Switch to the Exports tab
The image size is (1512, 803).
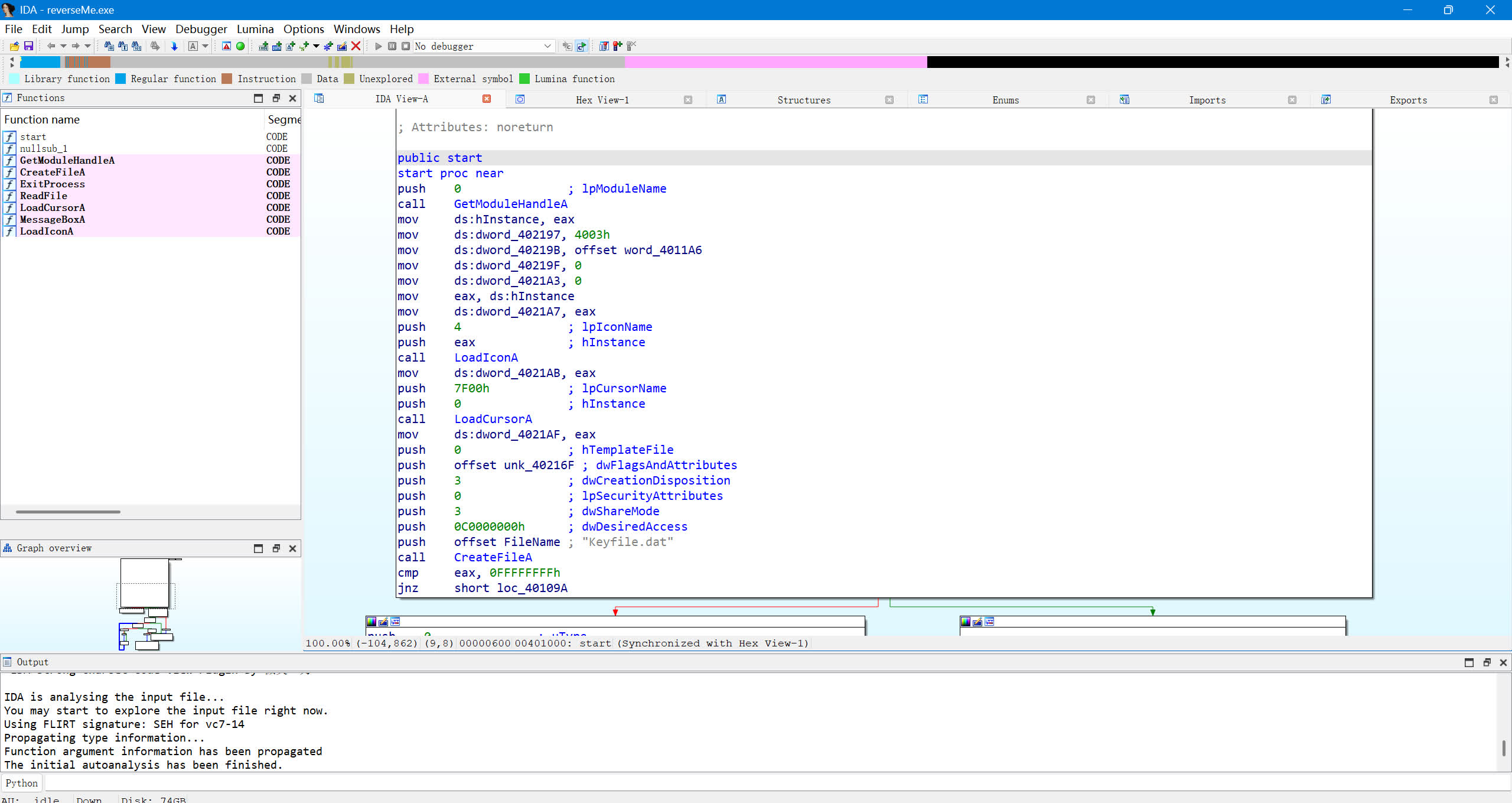click(x=1408, y=100)
